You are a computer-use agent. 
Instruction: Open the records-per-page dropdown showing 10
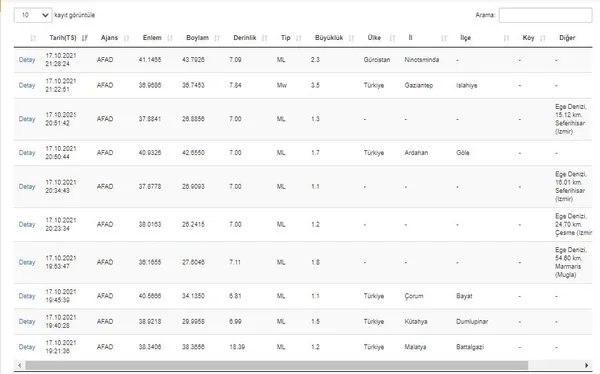(33, 15)
